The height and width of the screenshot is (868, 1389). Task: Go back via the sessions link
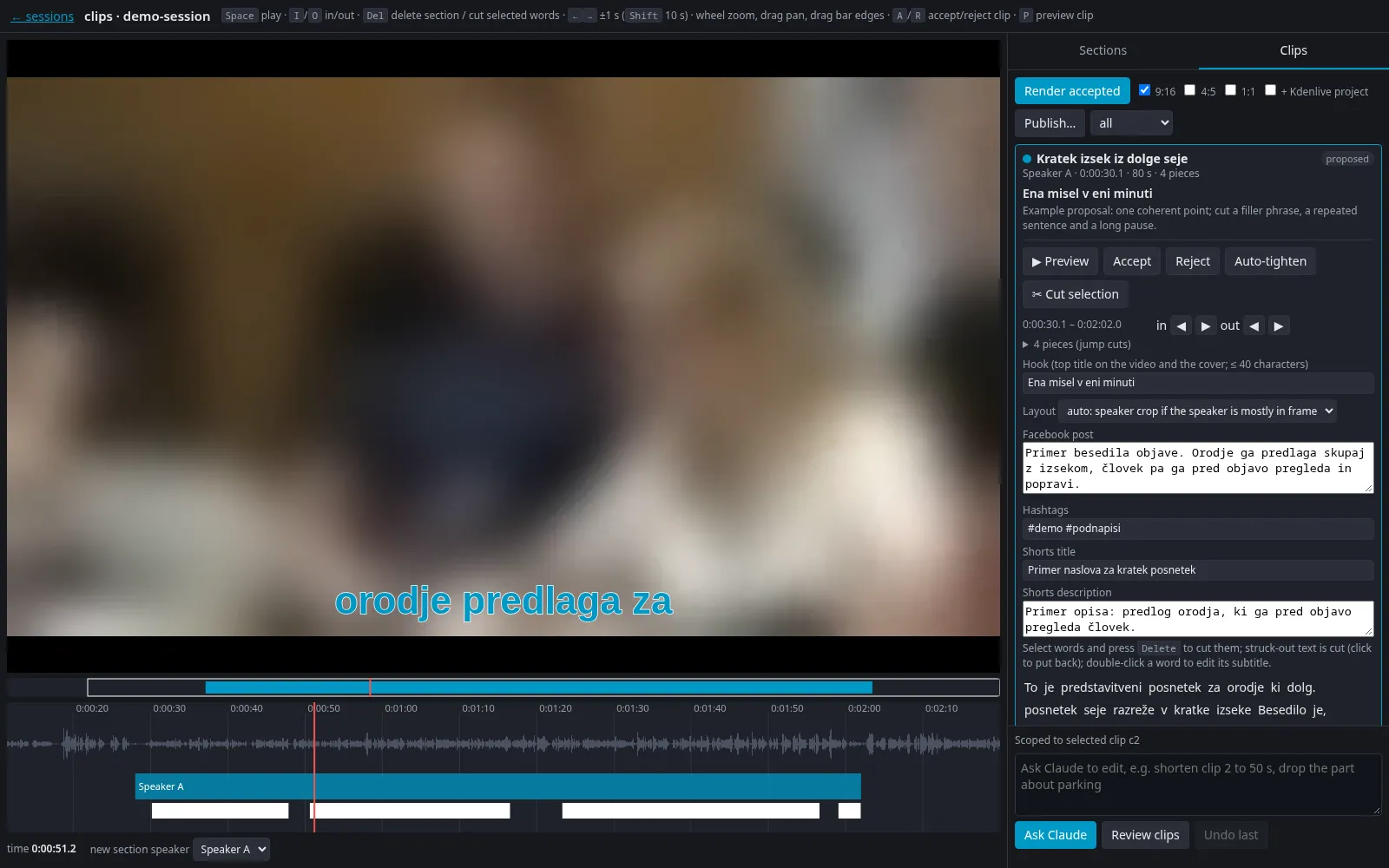(42, 16)
